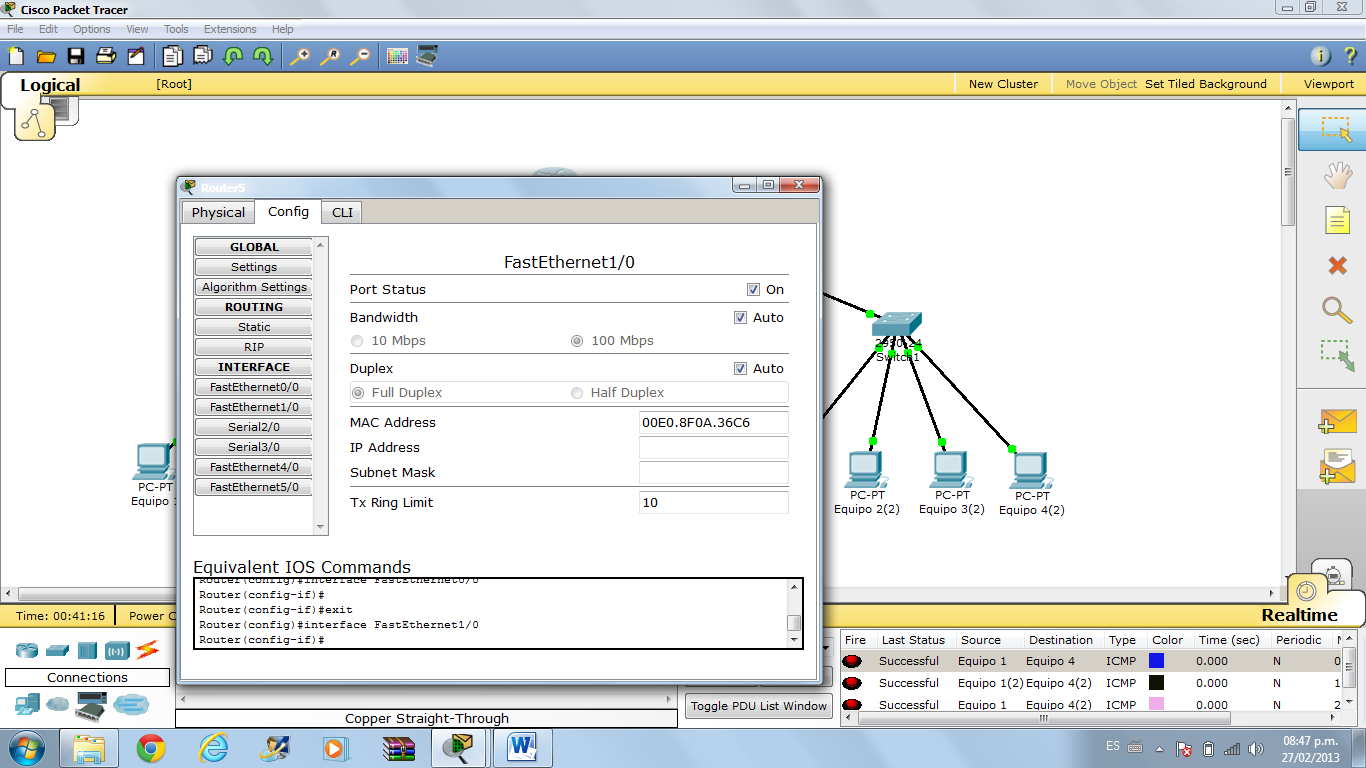Screen dimensions: 1366x768
Task: Click the Windows Start button
Action: 27,748
